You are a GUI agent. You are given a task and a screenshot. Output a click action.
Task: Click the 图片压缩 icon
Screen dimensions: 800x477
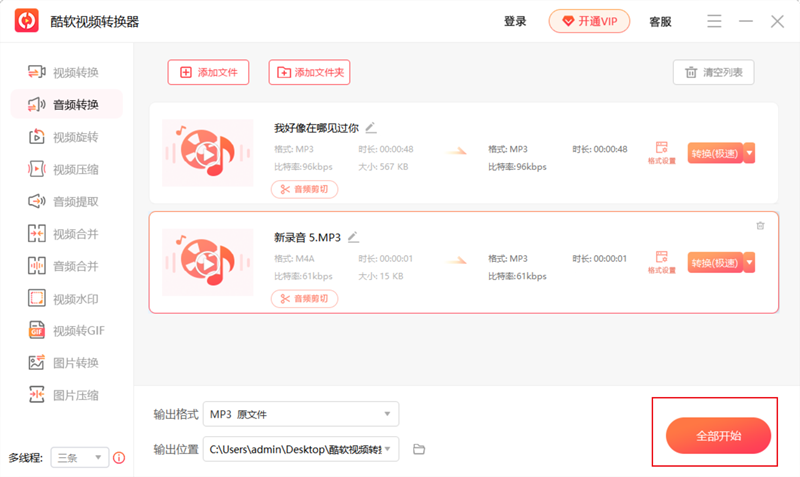pos(36,395)
